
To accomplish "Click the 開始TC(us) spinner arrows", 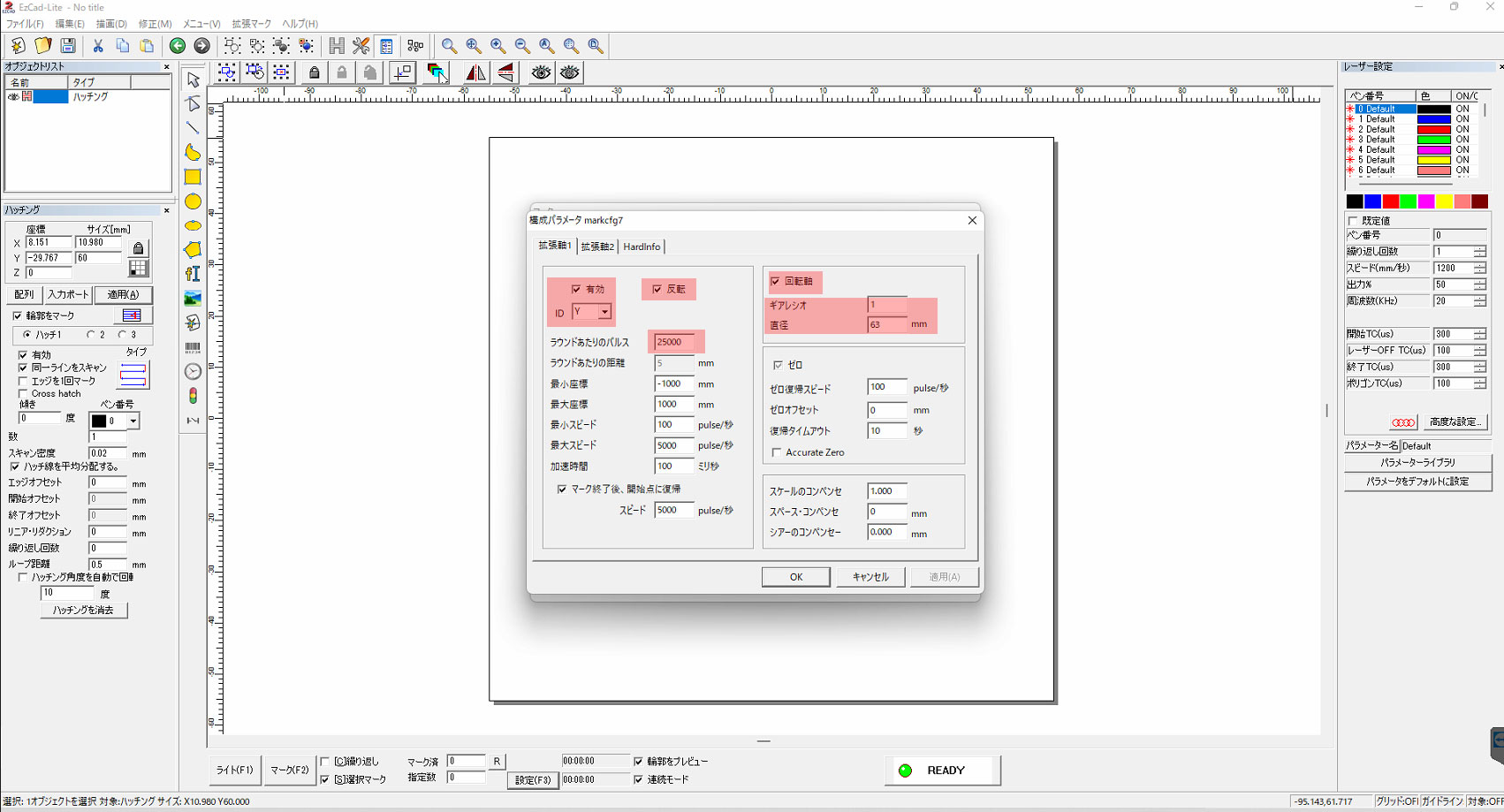I will click(x=1480, y=334).
